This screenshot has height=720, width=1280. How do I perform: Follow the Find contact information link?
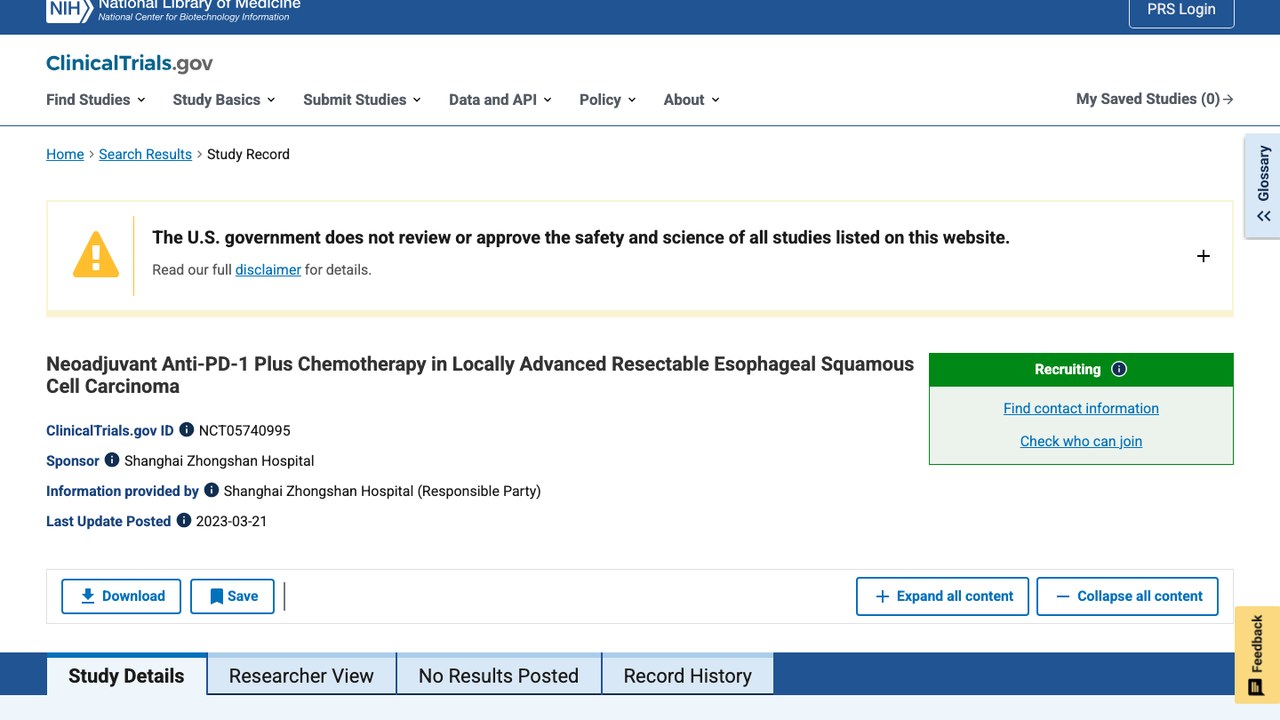[x=1081, y=408]
